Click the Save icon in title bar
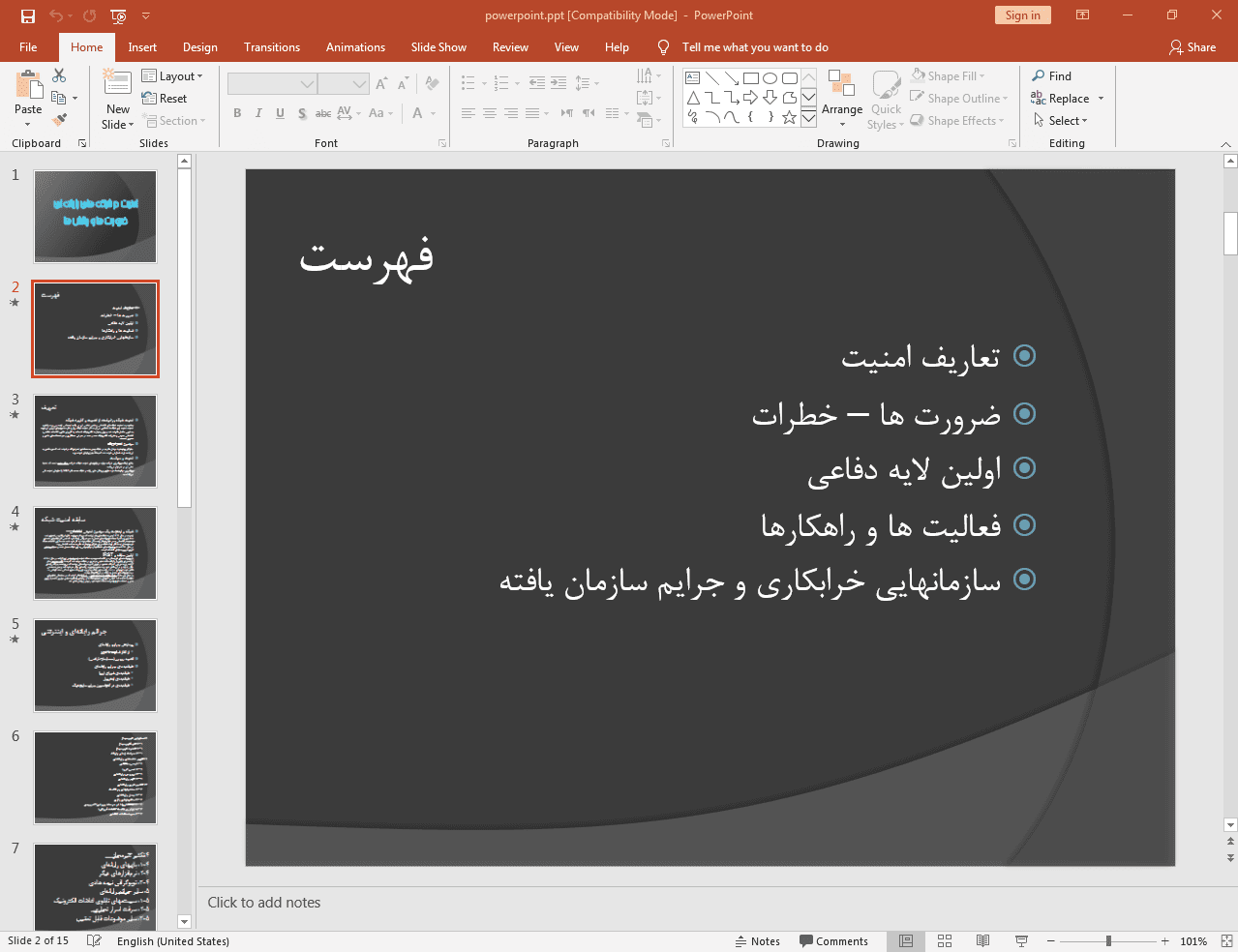This screenshot has height=952, width=1238. click(27, 15)
